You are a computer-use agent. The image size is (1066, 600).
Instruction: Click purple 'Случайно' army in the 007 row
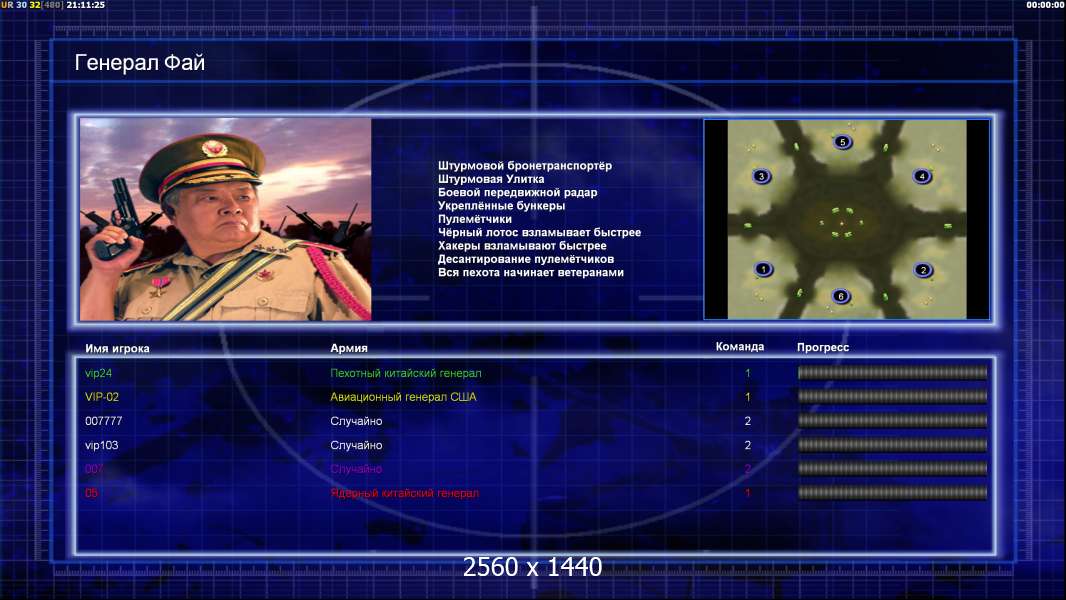click(x=356, y=469)
